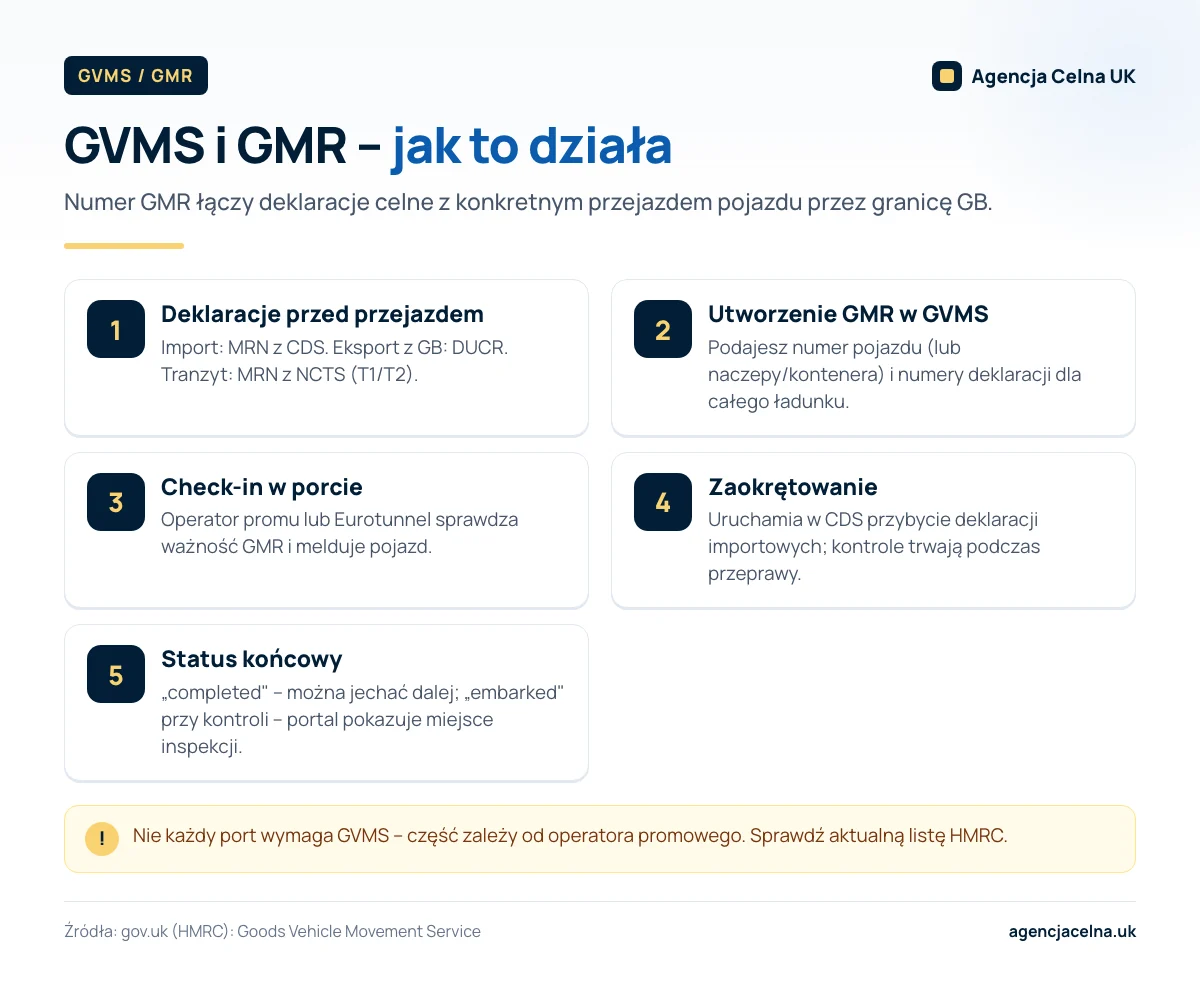Click the title "Utworzenie GMR w GVMS"
Viewport: 1200px width, 982px height.
848,314
